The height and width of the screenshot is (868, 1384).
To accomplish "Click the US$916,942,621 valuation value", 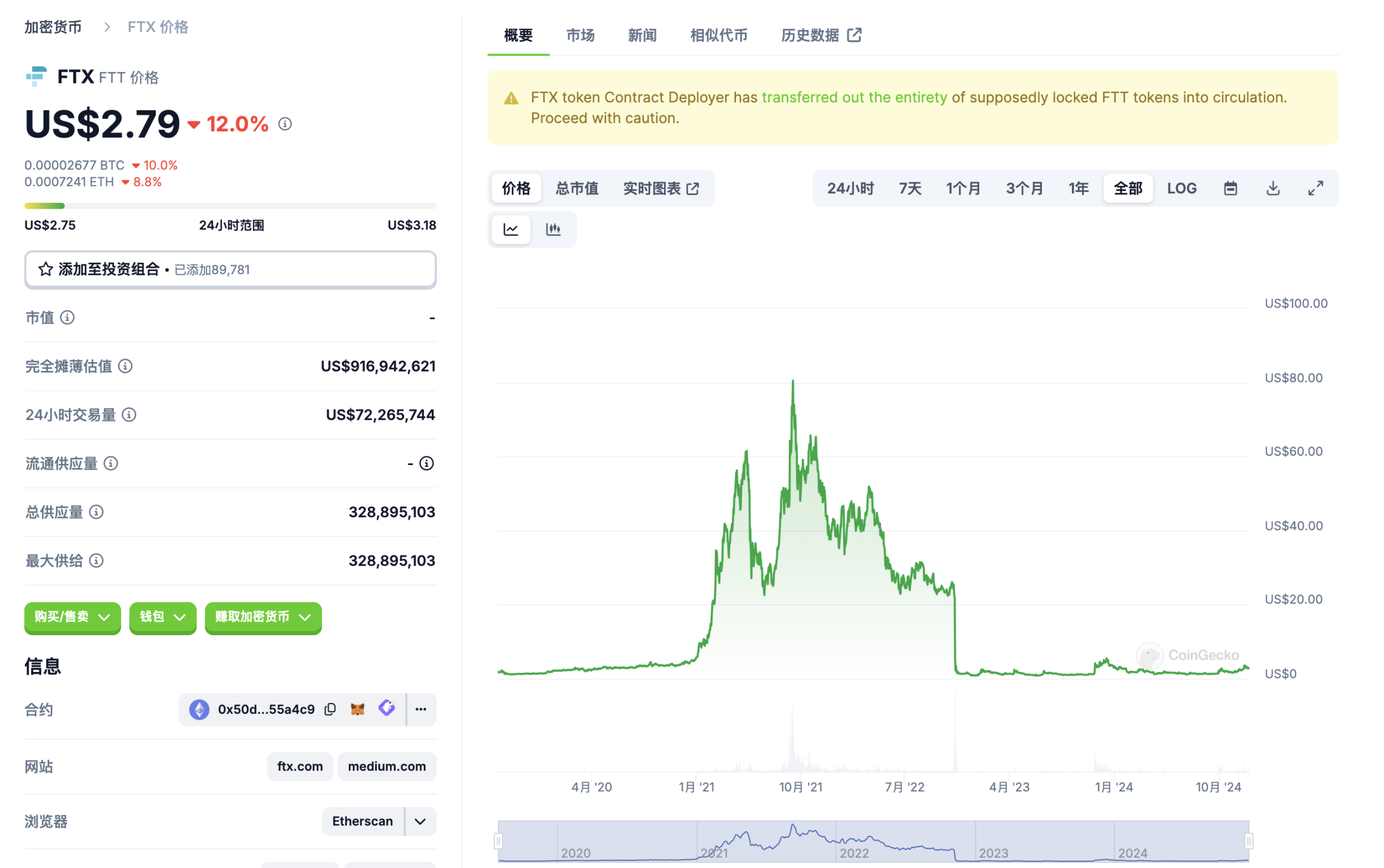I will (x=378, y=366).
